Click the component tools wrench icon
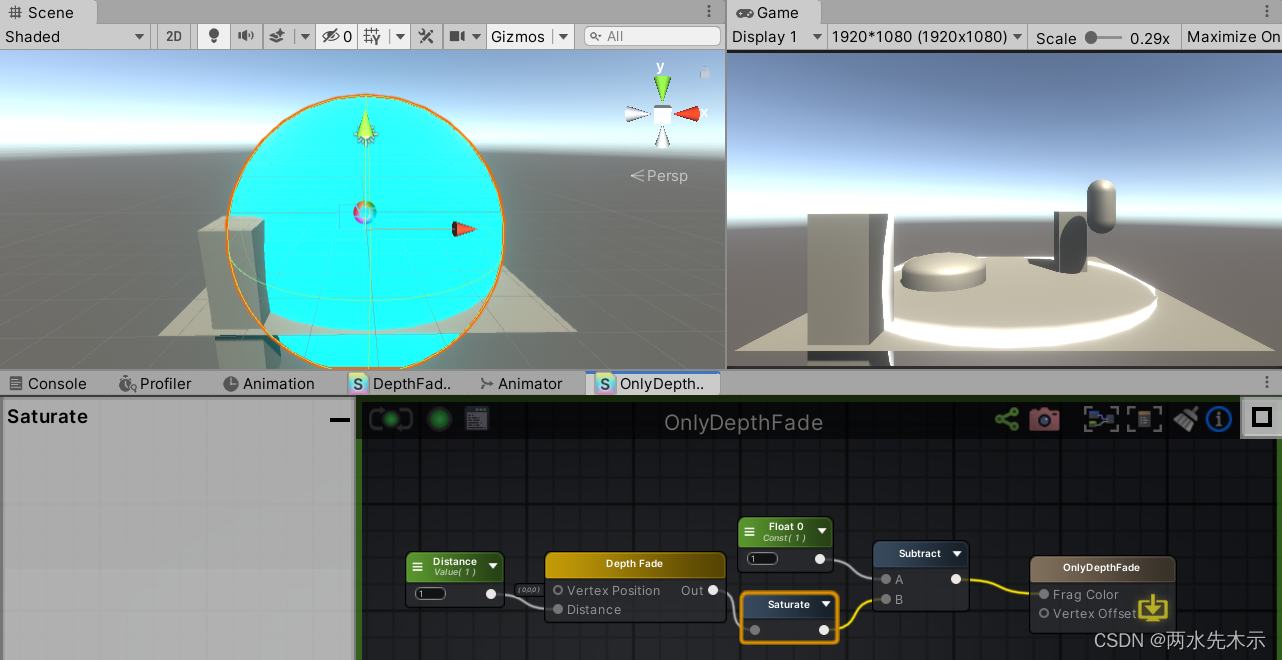Viewport: 1282px width, 660px height. click(425, 36)
